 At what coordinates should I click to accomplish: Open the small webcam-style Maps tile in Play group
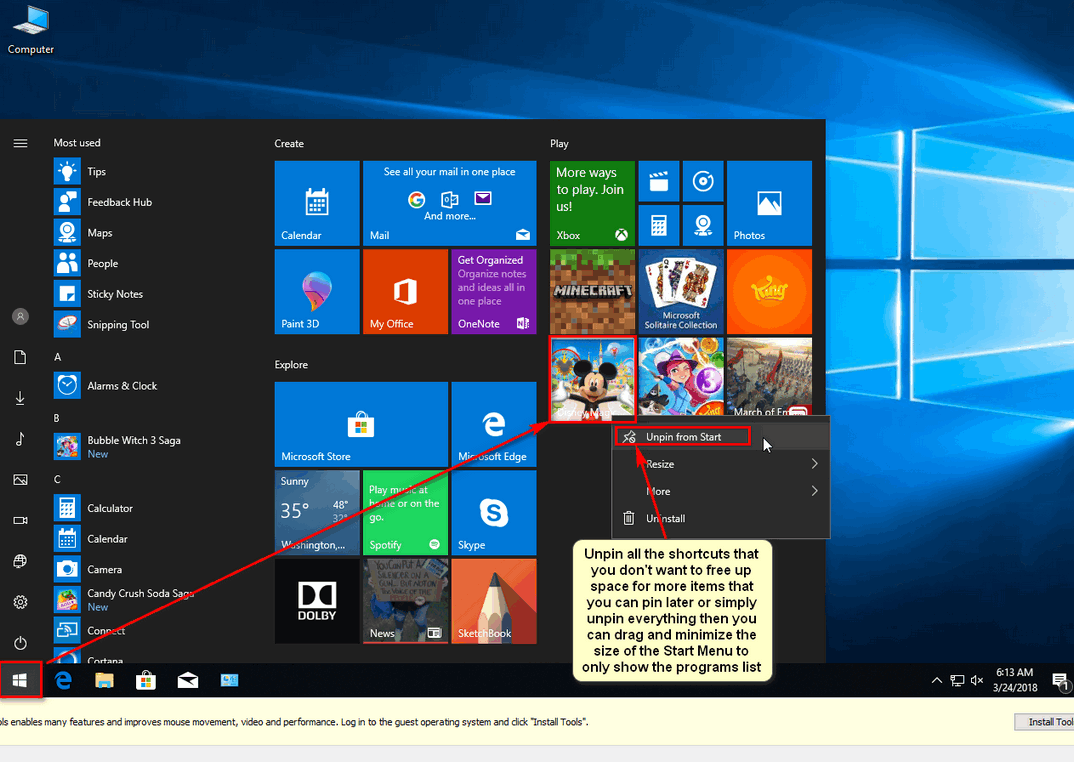tap(703, 225)
